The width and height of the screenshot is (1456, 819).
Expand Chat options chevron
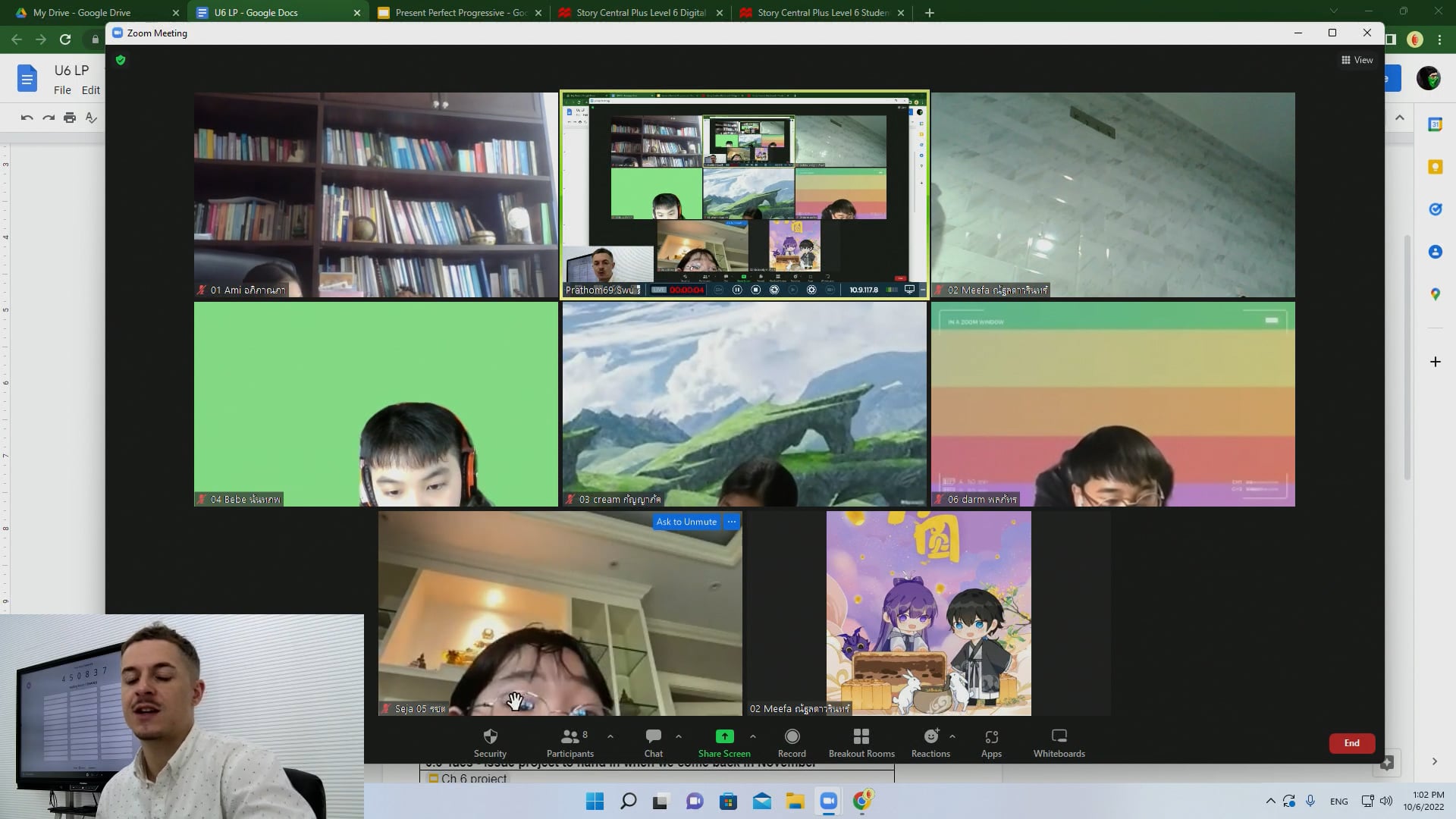coord(679,736)
